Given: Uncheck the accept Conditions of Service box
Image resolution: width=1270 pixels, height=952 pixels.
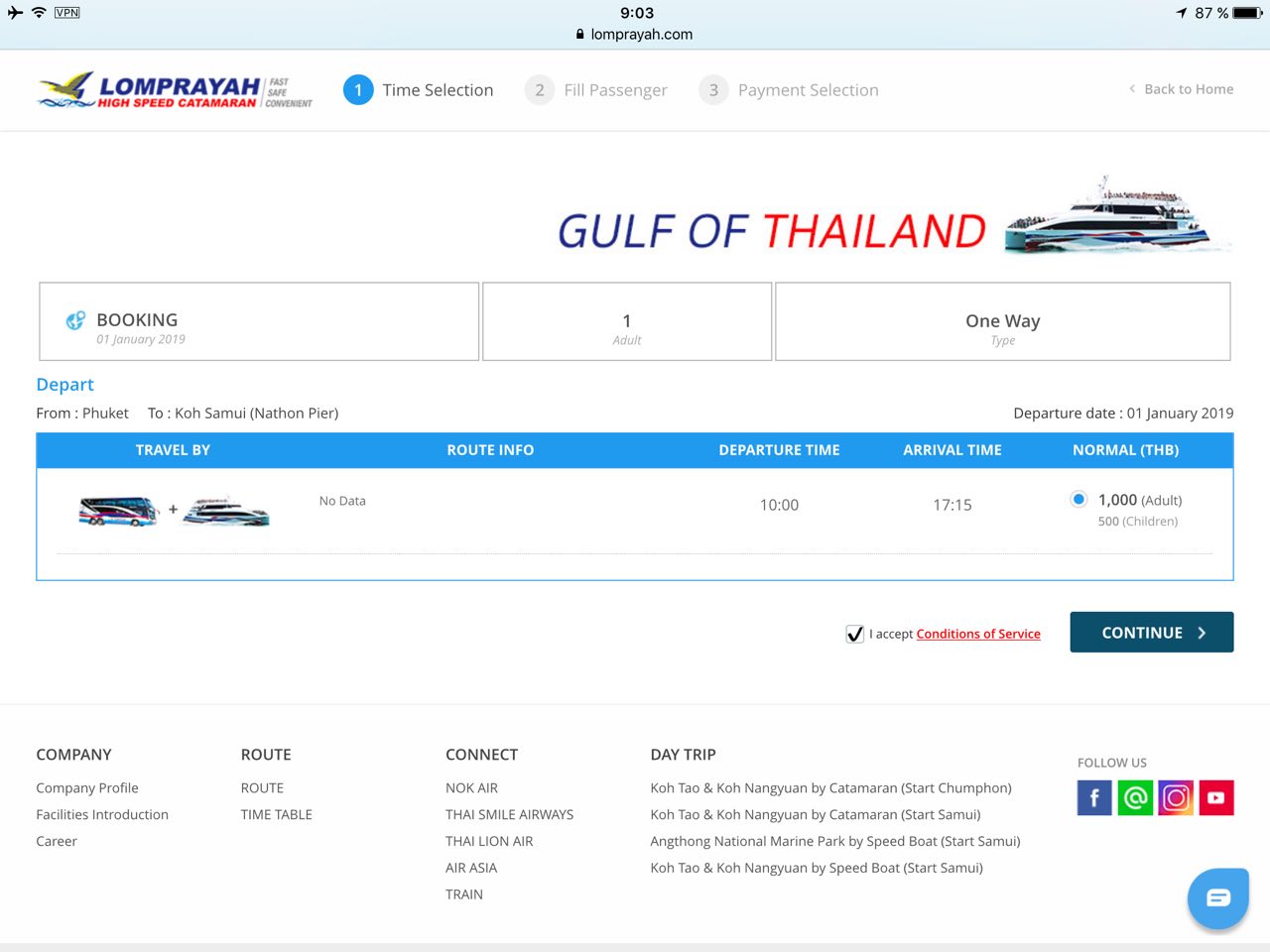Looking at the screenshot, I should coord(854,634).
